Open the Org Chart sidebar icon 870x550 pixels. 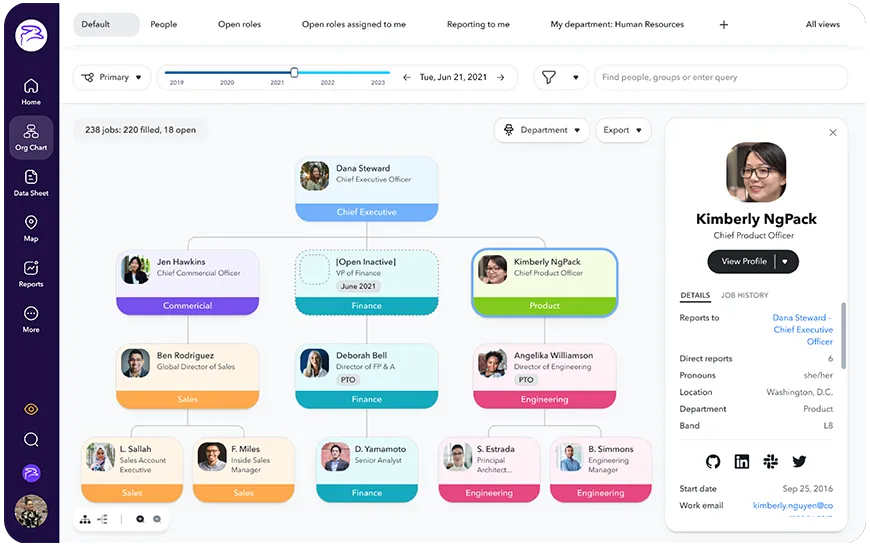click(x=31, y=137)
